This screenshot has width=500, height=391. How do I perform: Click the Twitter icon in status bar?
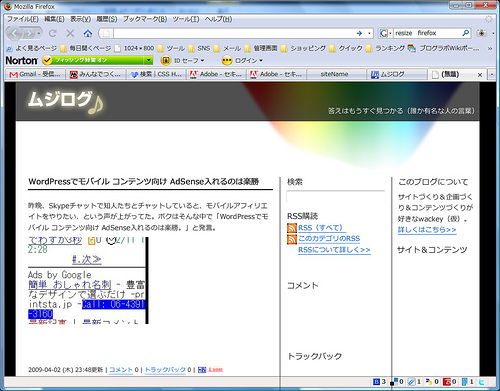[482, 382]
